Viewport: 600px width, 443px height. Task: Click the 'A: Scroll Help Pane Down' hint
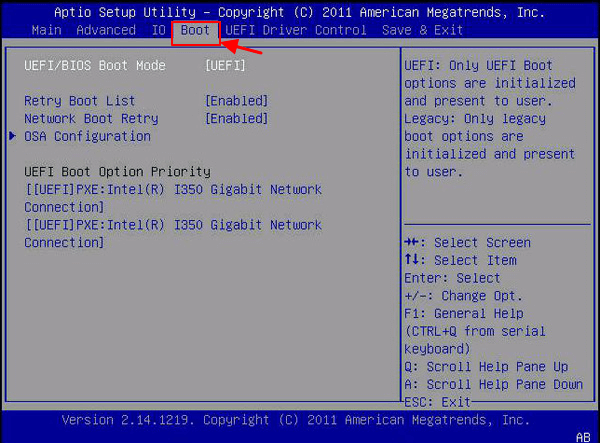[494, 384]
